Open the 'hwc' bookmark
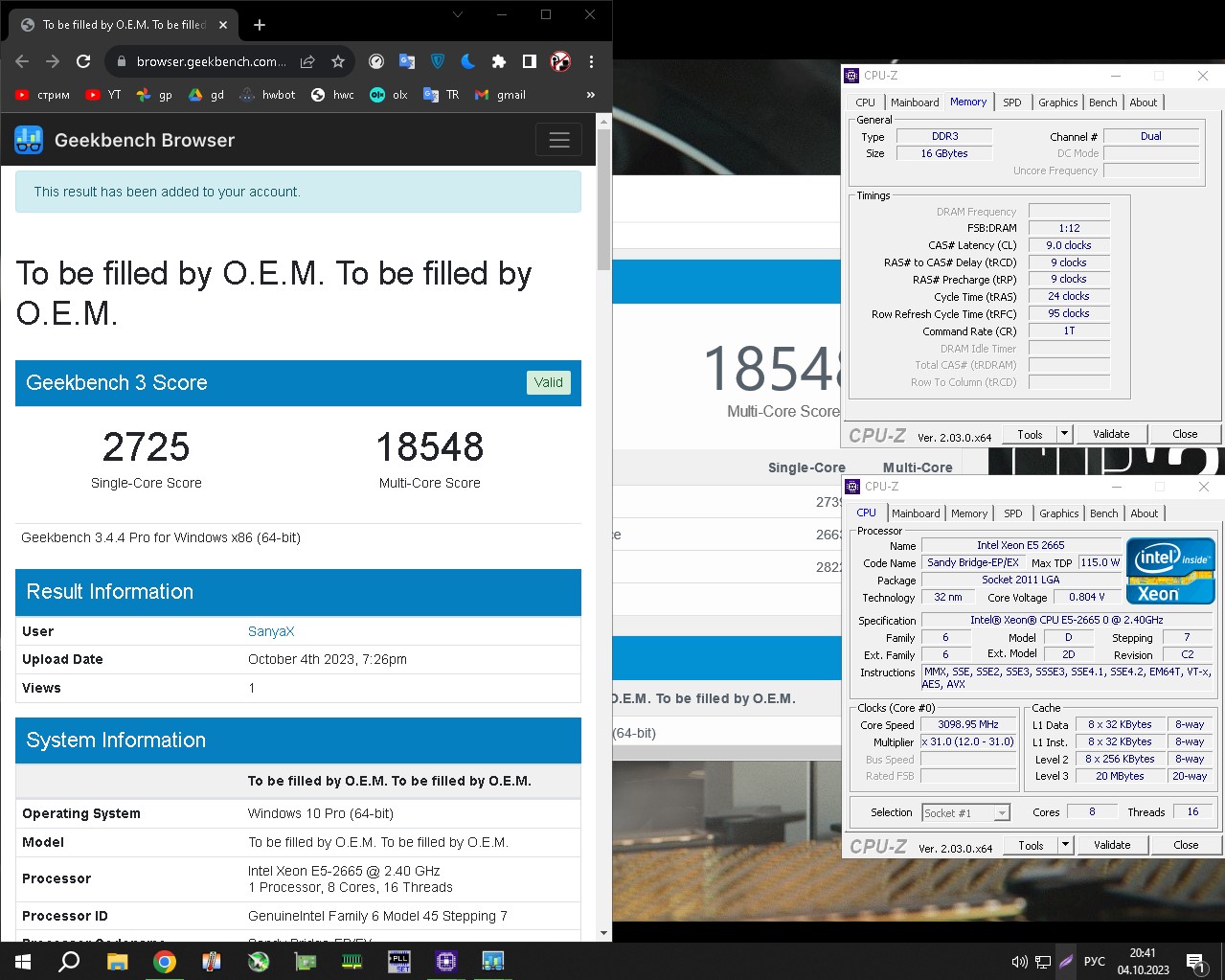The height and width of the screenshot is (980, 1225). point(332,95)
